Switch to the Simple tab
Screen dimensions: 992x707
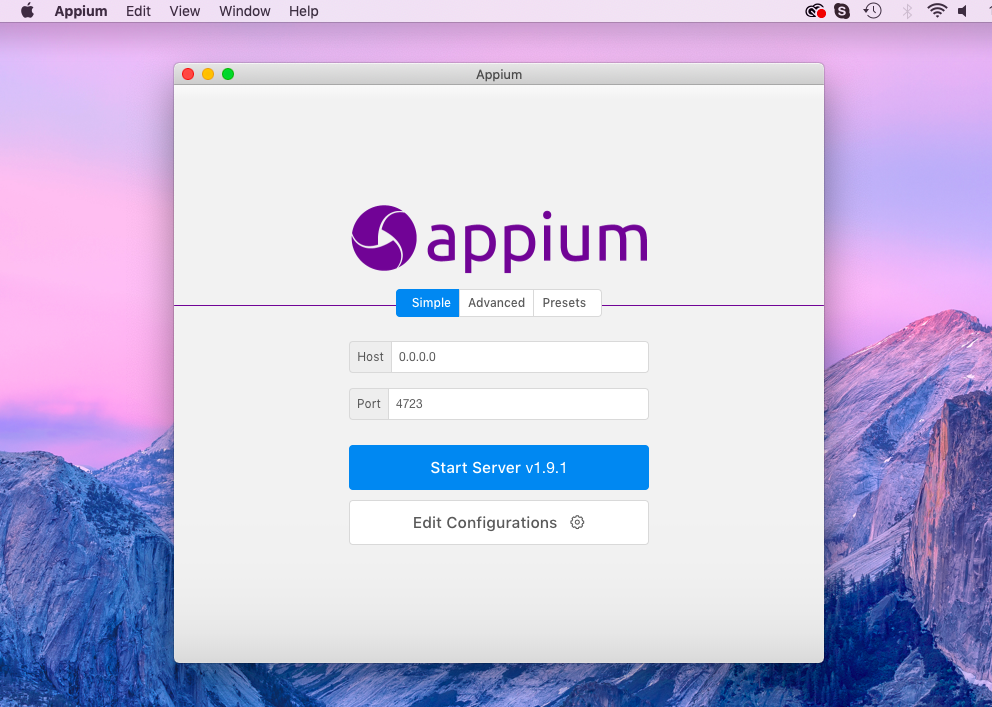tap(428, 303)
